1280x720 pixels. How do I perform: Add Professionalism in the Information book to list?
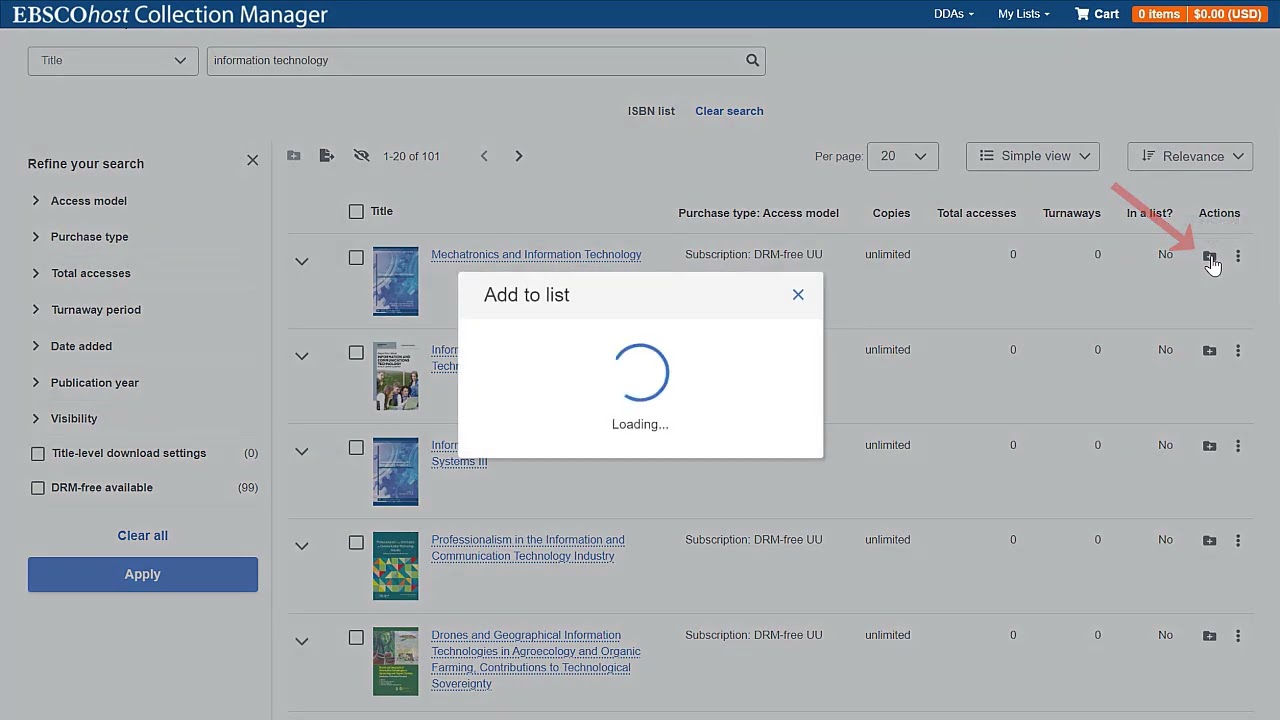pyautogui.click(x=1209, y=541)
